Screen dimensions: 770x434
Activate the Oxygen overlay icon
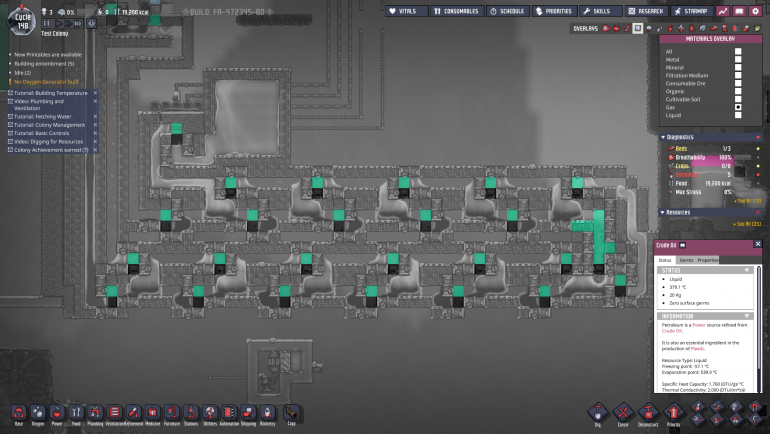click(605, 28)
